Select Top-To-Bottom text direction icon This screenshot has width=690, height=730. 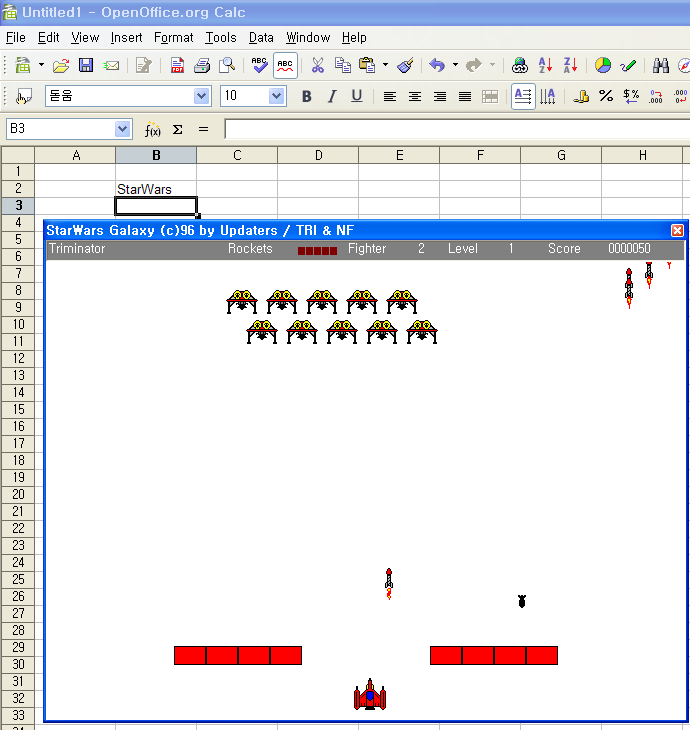click(548, 96)
